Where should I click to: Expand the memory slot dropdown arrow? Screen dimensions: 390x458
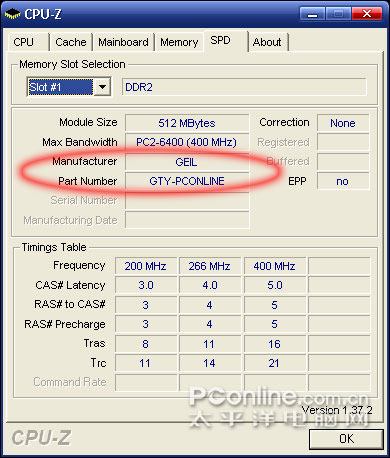(x=102, y=87)
